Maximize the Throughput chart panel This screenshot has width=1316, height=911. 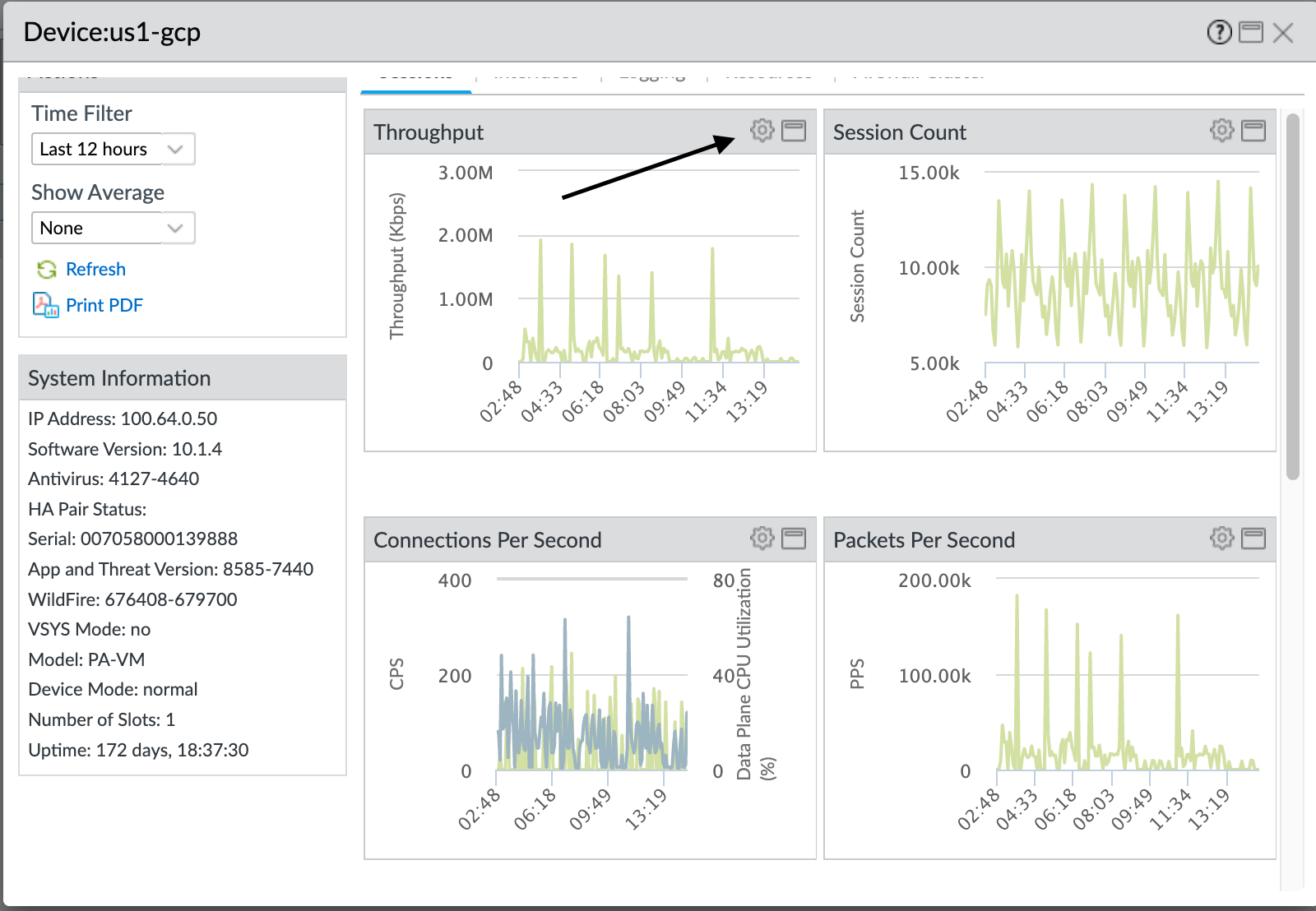coord(794,131)
